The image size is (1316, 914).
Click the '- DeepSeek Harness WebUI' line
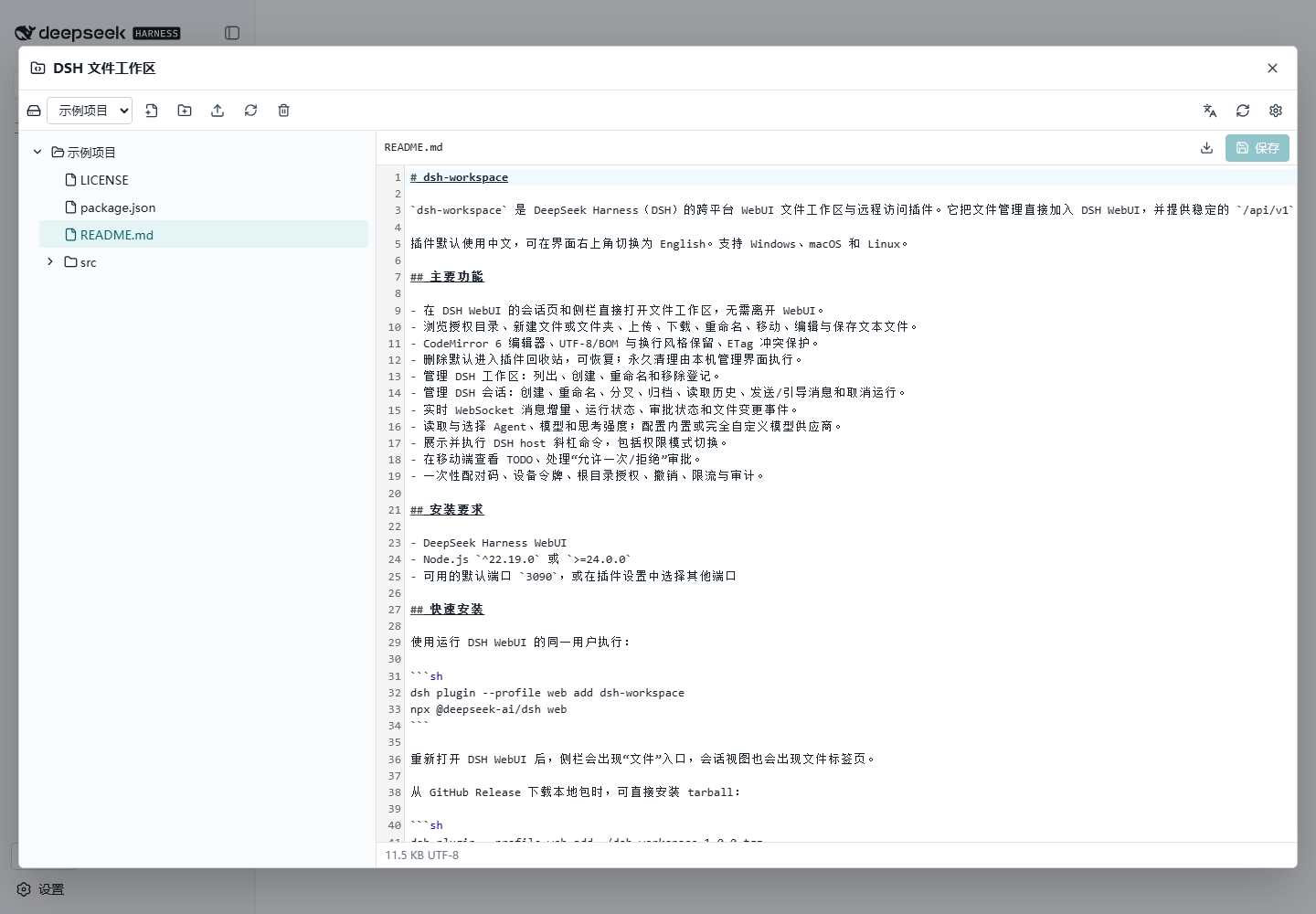click(x=489, y=543)
